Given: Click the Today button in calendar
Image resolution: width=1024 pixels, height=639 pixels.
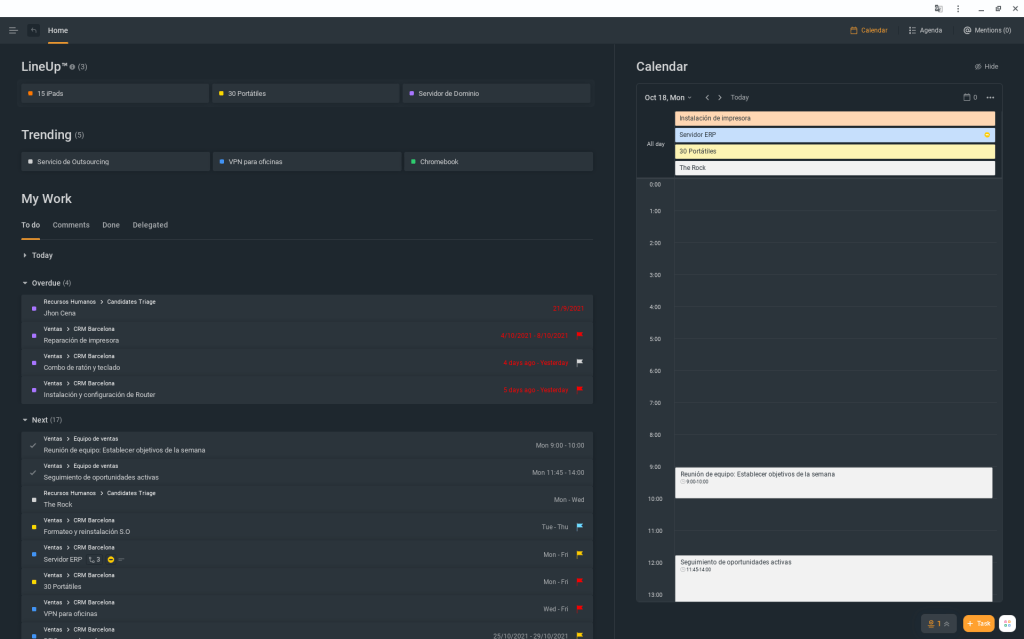Looking at the screenshot, I should pyautogui.click(x=739, y=97).
